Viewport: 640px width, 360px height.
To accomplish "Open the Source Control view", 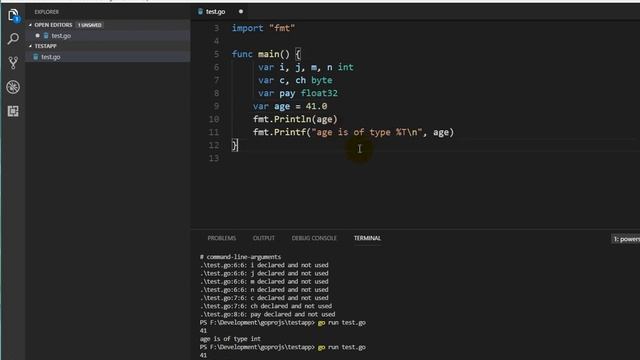I will 13,63.
